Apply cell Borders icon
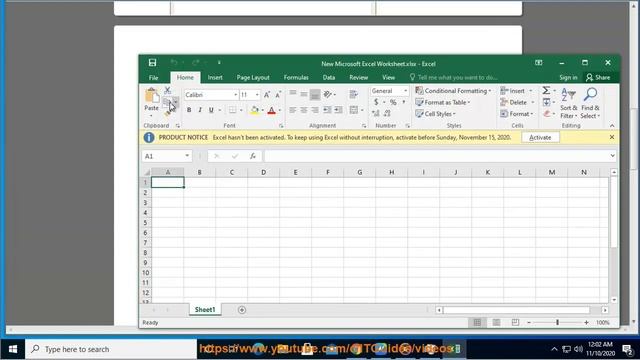 tap(232, 110)
